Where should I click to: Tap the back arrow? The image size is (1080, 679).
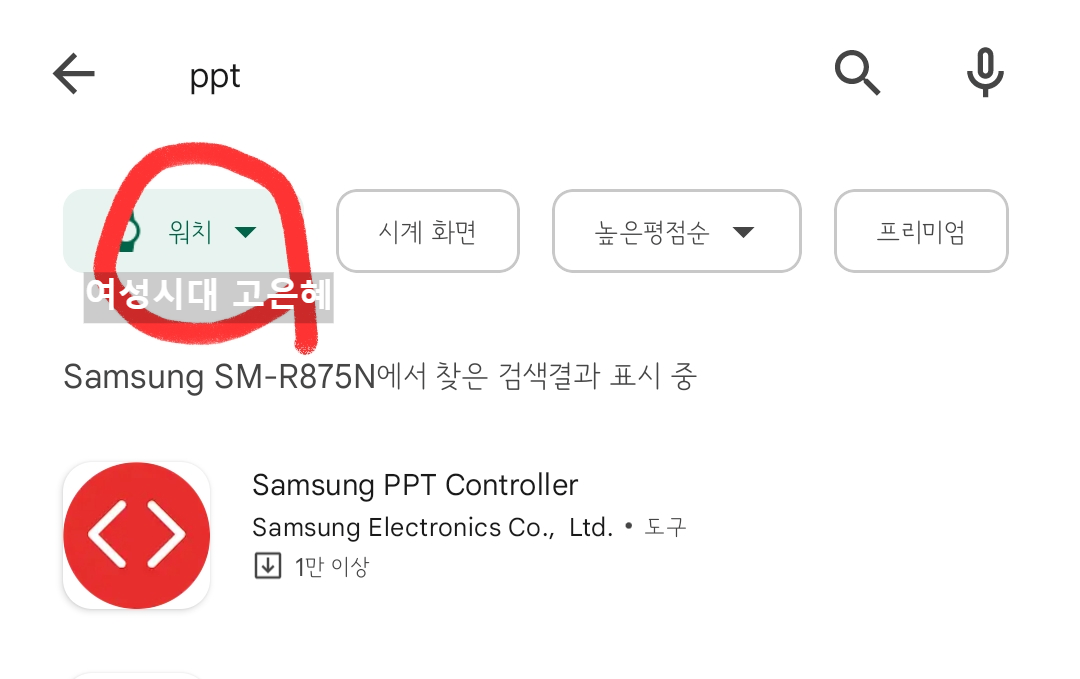click(x=73, y=74)
